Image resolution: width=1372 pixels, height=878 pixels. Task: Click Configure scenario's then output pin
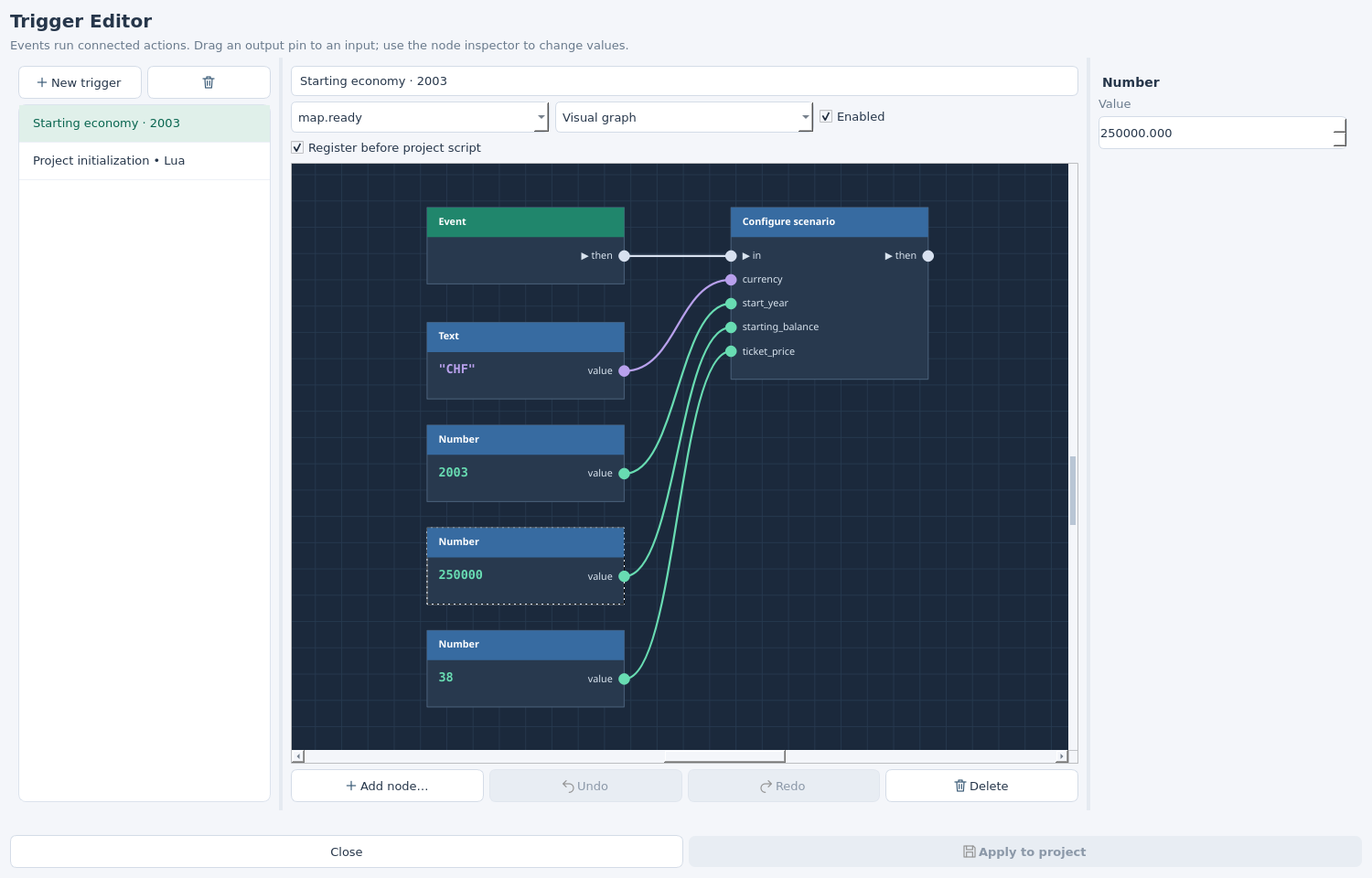pyautogui.click(x=928, y=256)
